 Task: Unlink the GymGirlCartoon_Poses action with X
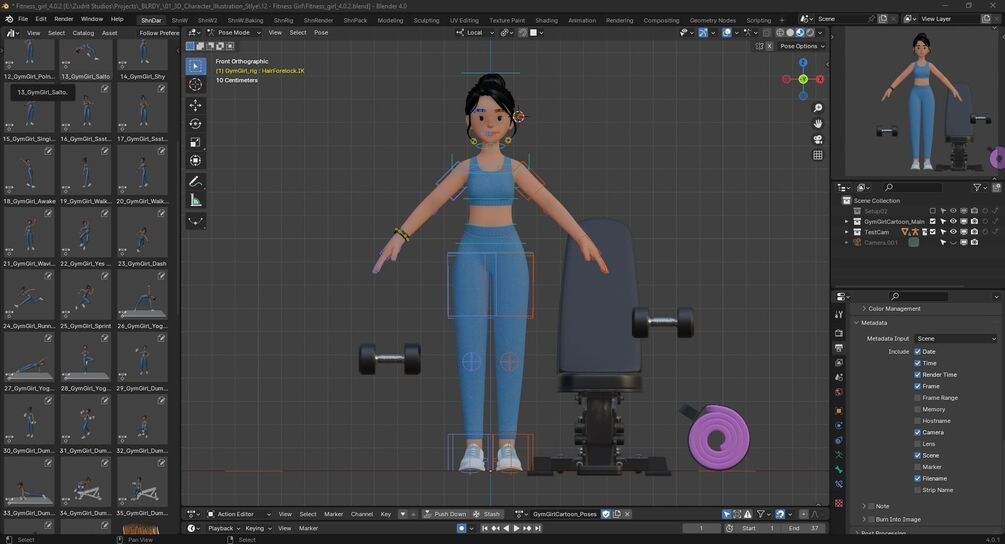(627, 514)
